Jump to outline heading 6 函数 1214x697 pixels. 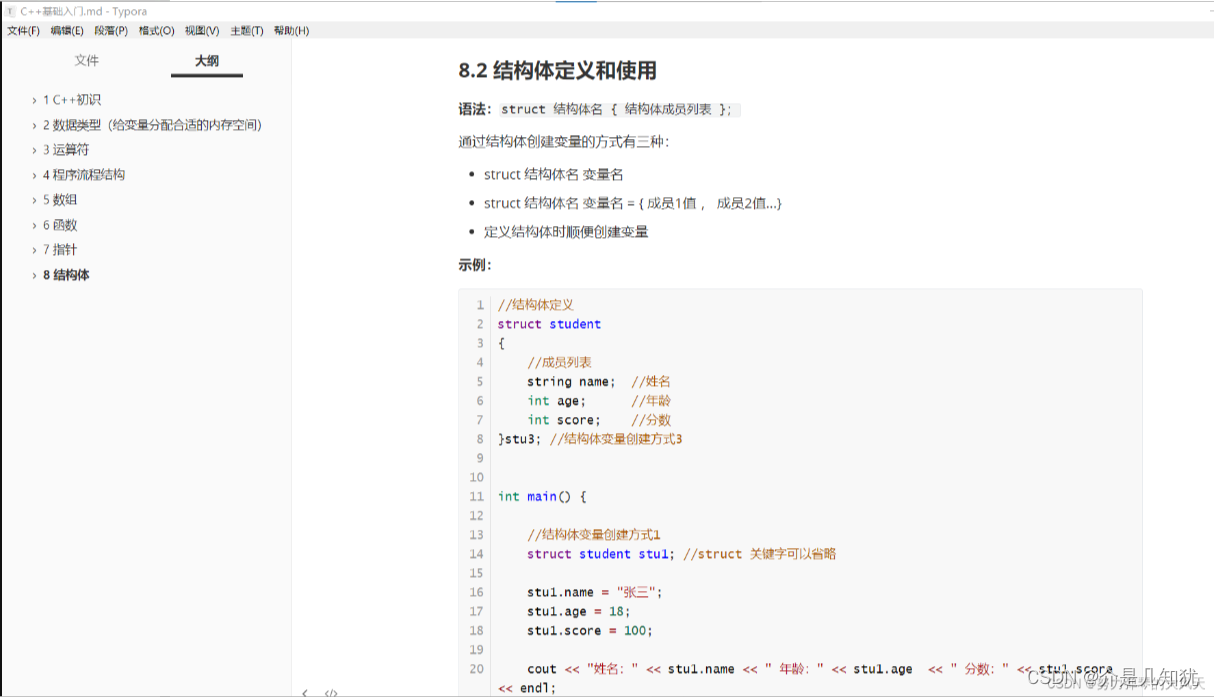tap(60, 225)
